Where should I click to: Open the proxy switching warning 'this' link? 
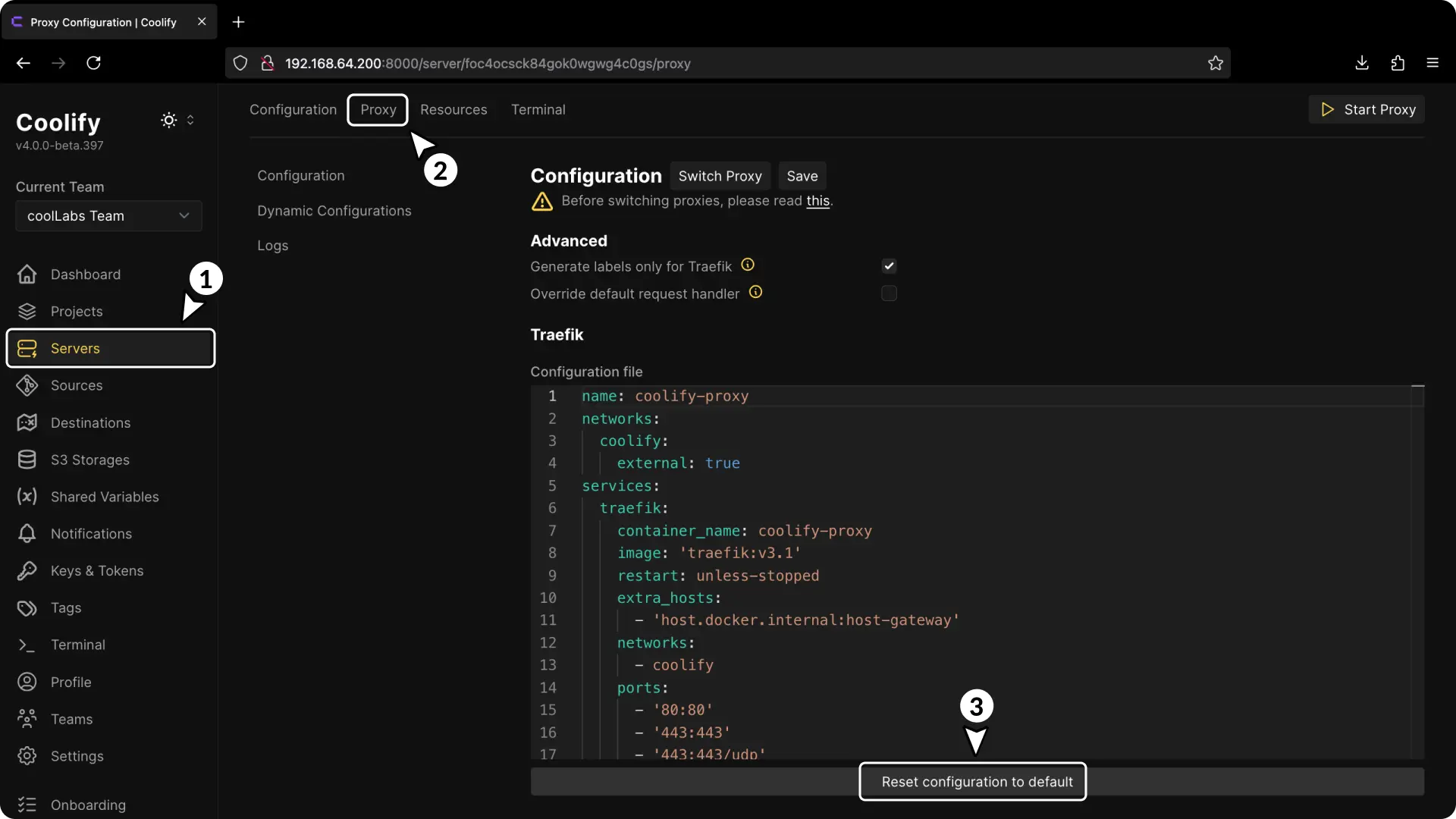click(817, 201)
